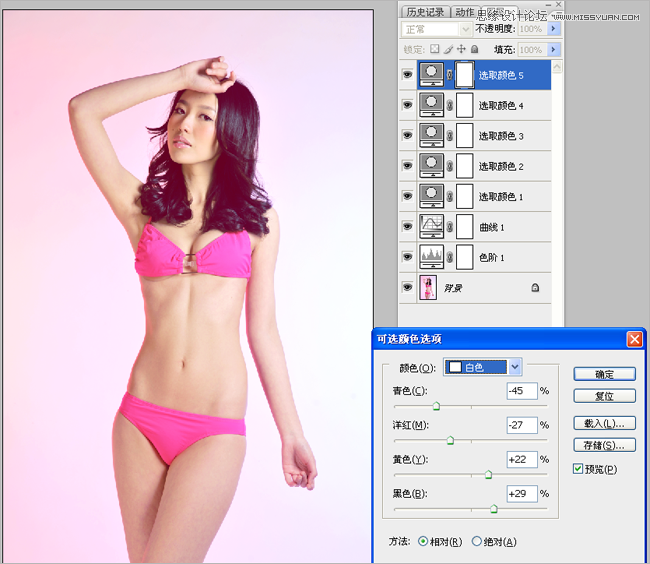Click mask link icon on 选取颜色 2
The image size is (650, 564).
click(x=450, y=166)
